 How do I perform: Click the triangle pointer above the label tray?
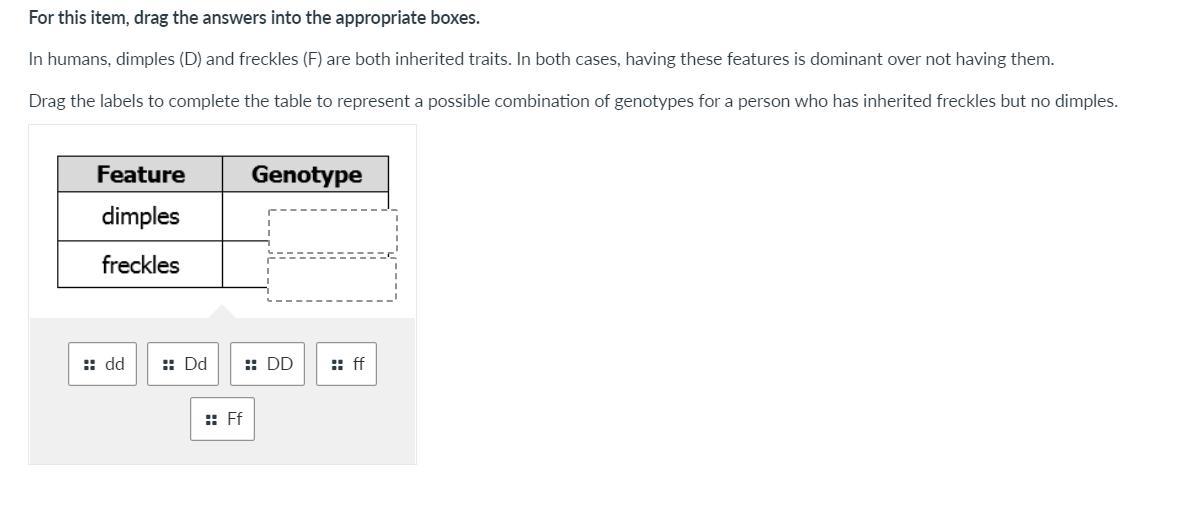tap(223, 312)
